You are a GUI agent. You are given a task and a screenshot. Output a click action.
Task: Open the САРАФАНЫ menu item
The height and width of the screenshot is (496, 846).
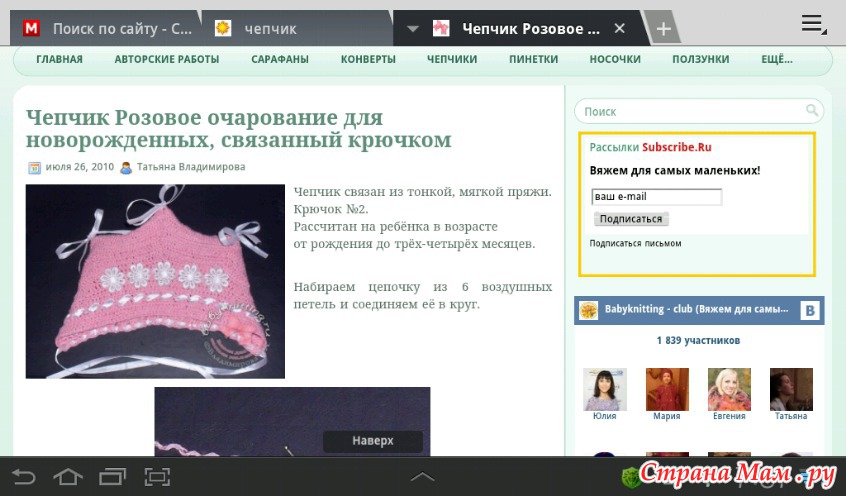pos(280,59)
